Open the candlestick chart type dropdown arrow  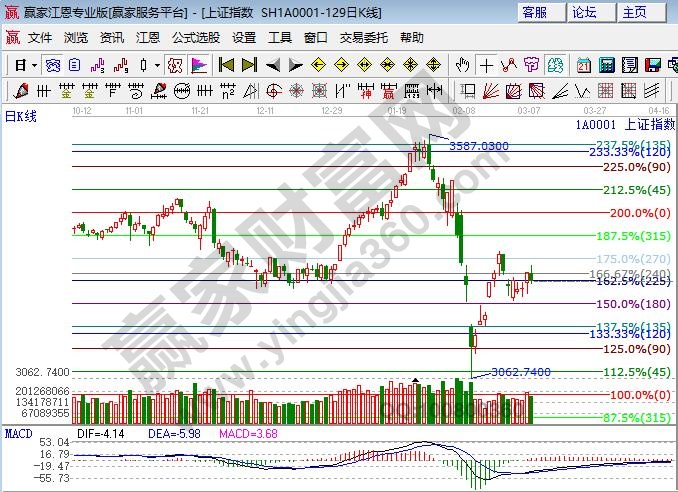[156, 65]
